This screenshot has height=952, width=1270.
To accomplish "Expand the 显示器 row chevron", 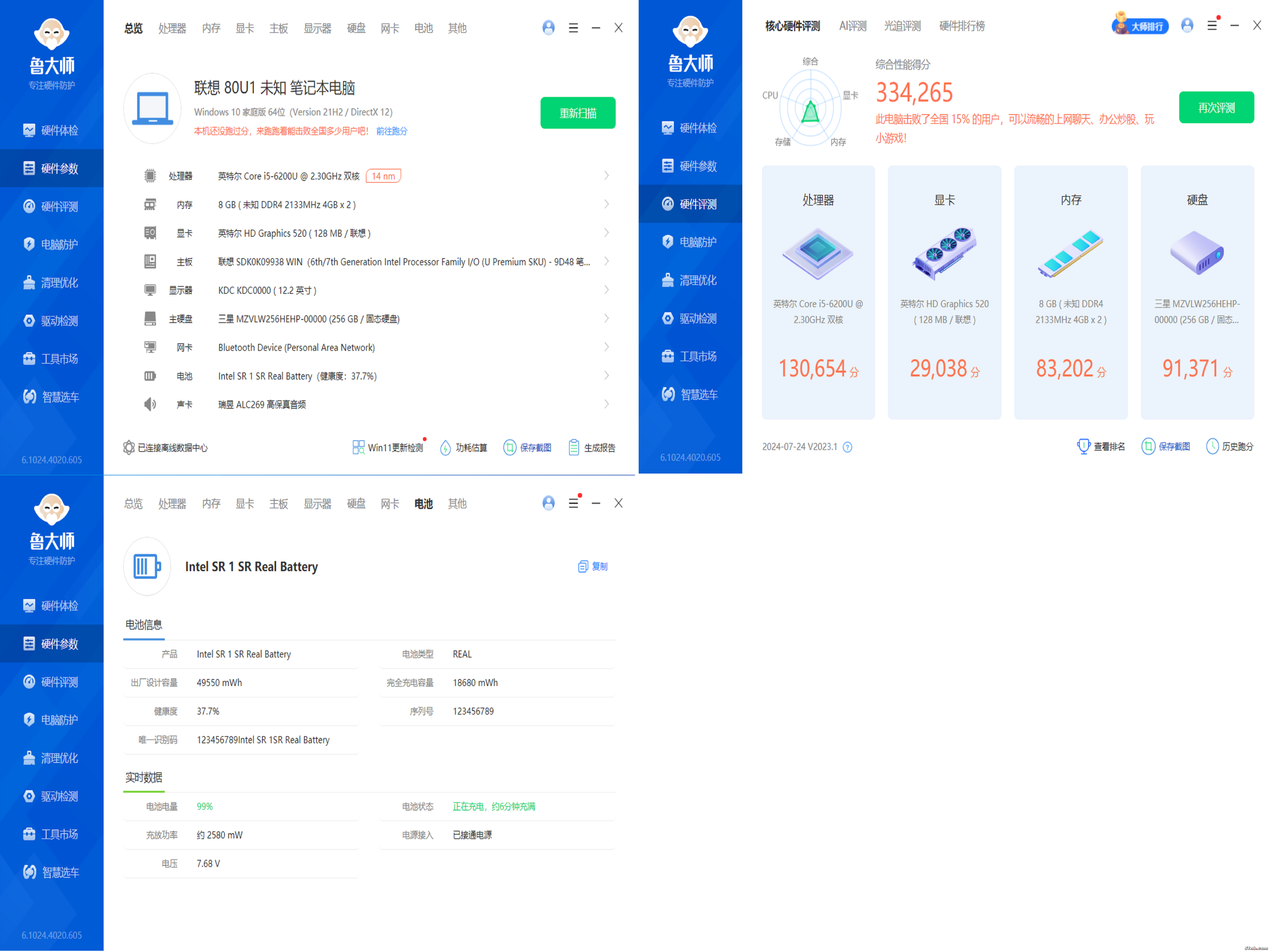I will 606,290.
